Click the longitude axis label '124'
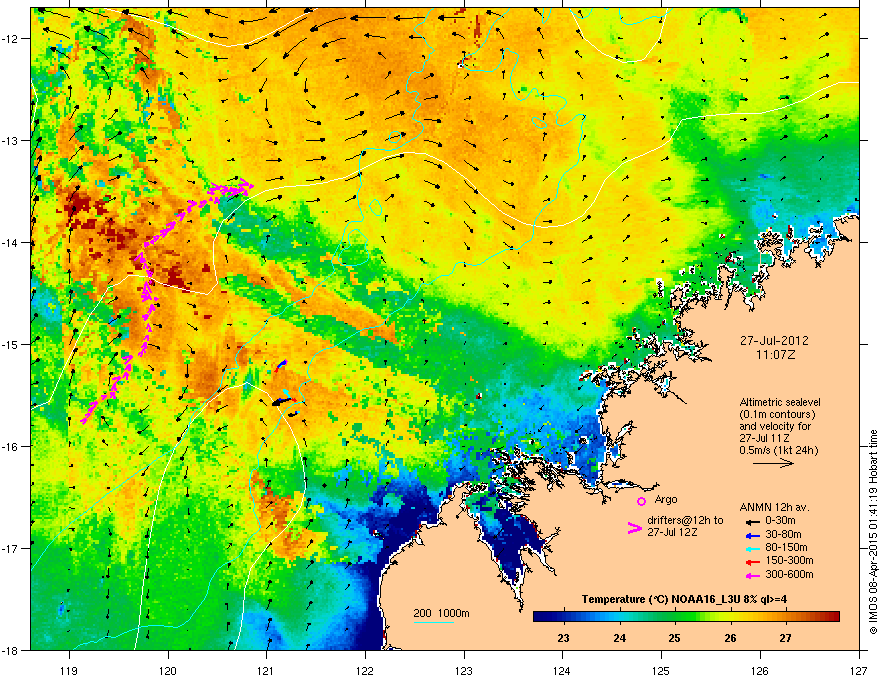880x680 pixels. 562,670
